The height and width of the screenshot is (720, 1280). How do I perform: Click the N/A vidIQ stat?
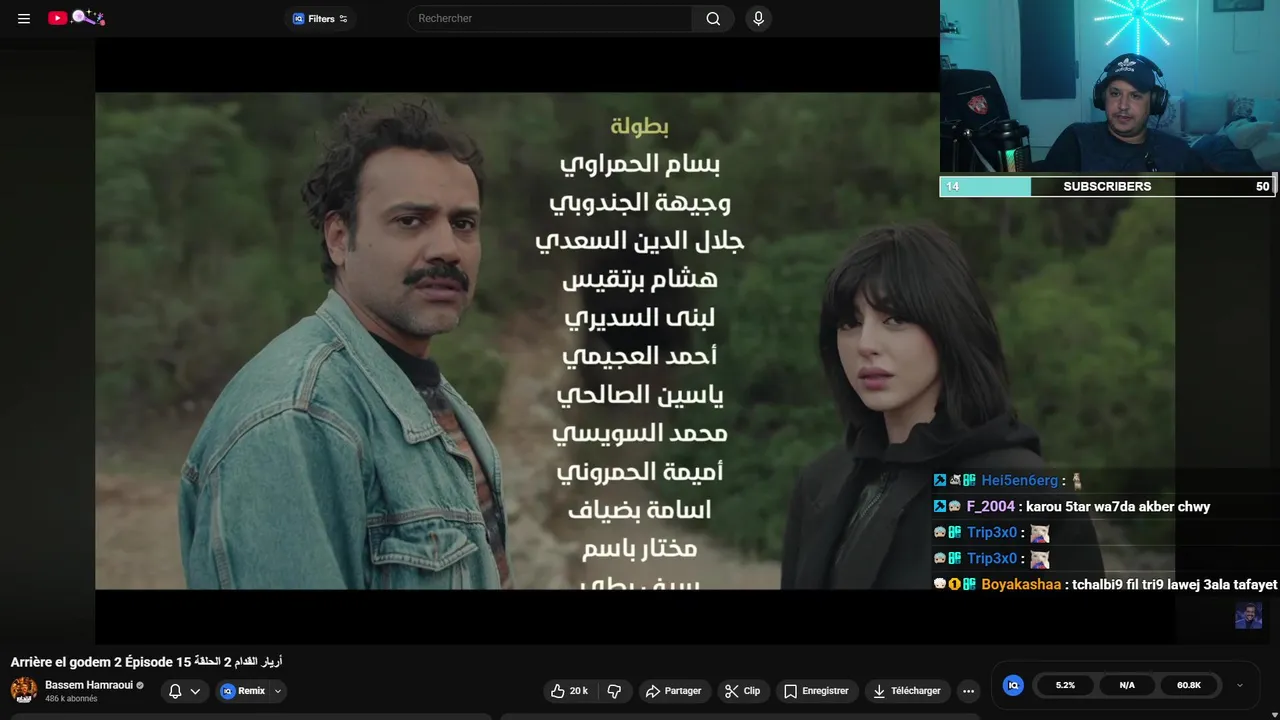[x=1127, y=685]
